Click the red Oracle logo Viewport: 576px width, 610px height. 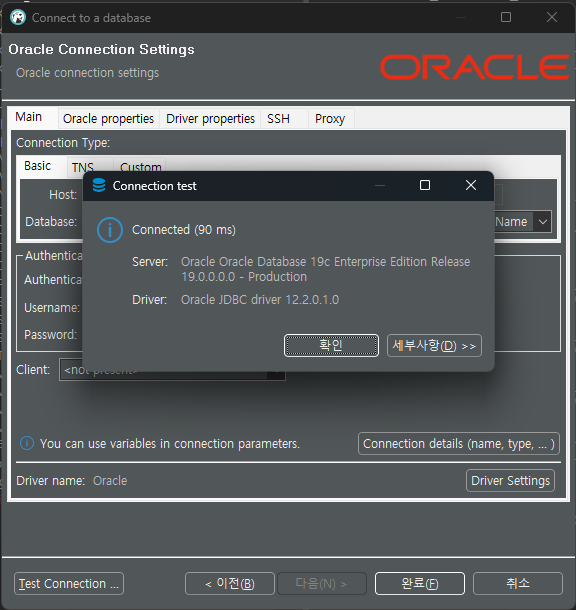click(x=474, y=67)
